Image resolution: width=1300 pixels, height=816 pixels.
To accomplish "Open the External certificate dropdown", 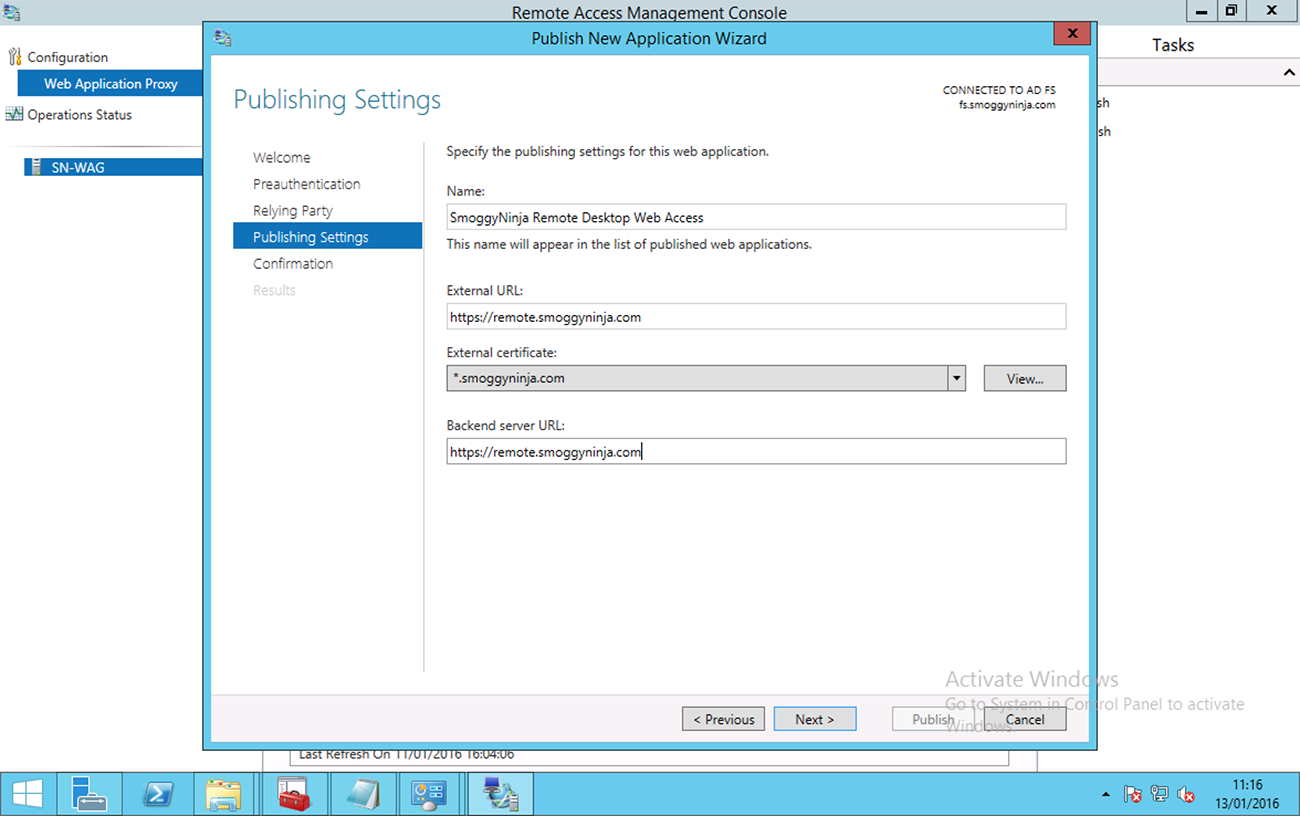I will point(706,378).
